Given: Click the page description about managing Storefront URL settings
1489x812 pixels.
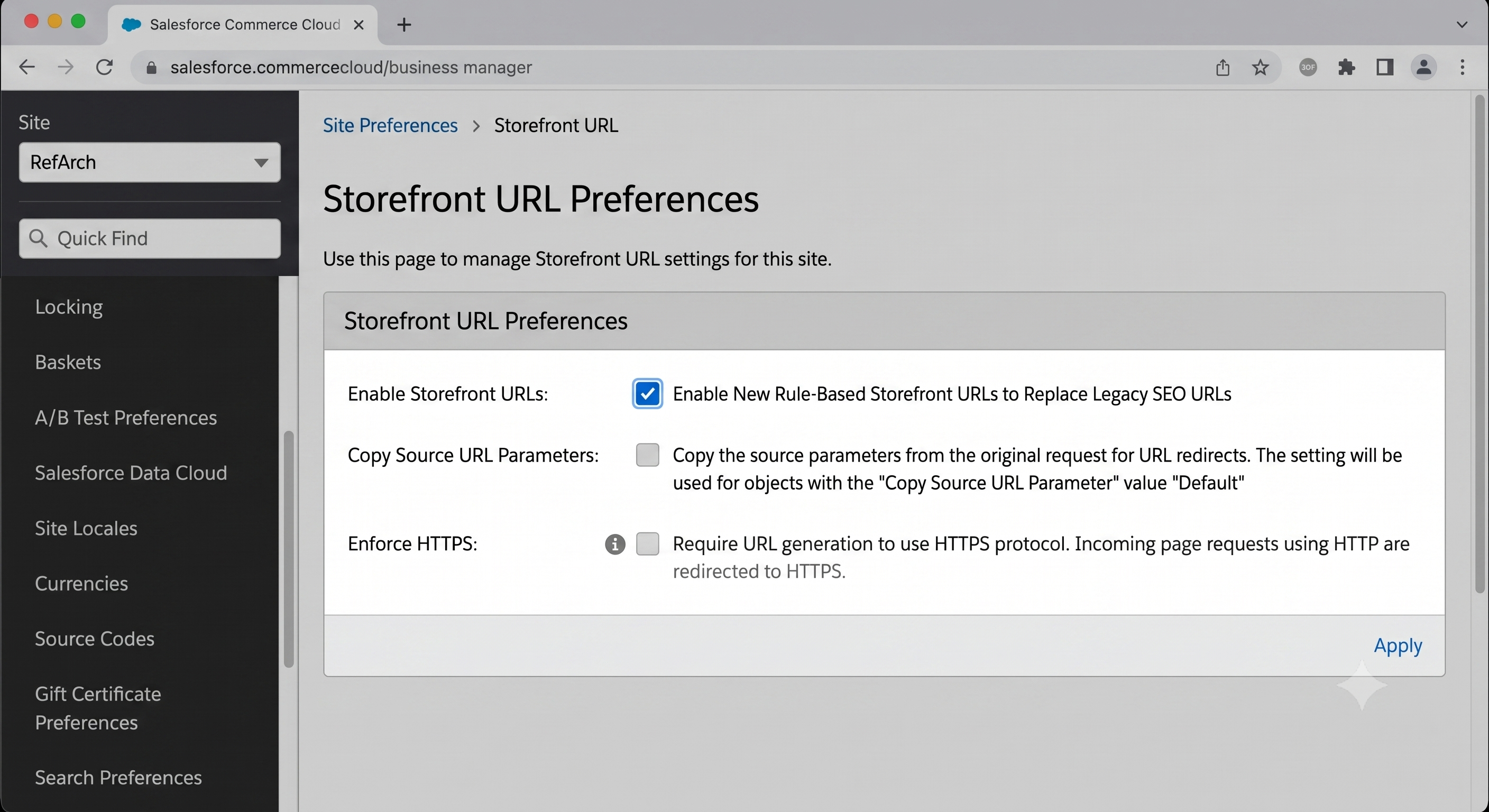Looking at the screenshot, I should (577, 259).
